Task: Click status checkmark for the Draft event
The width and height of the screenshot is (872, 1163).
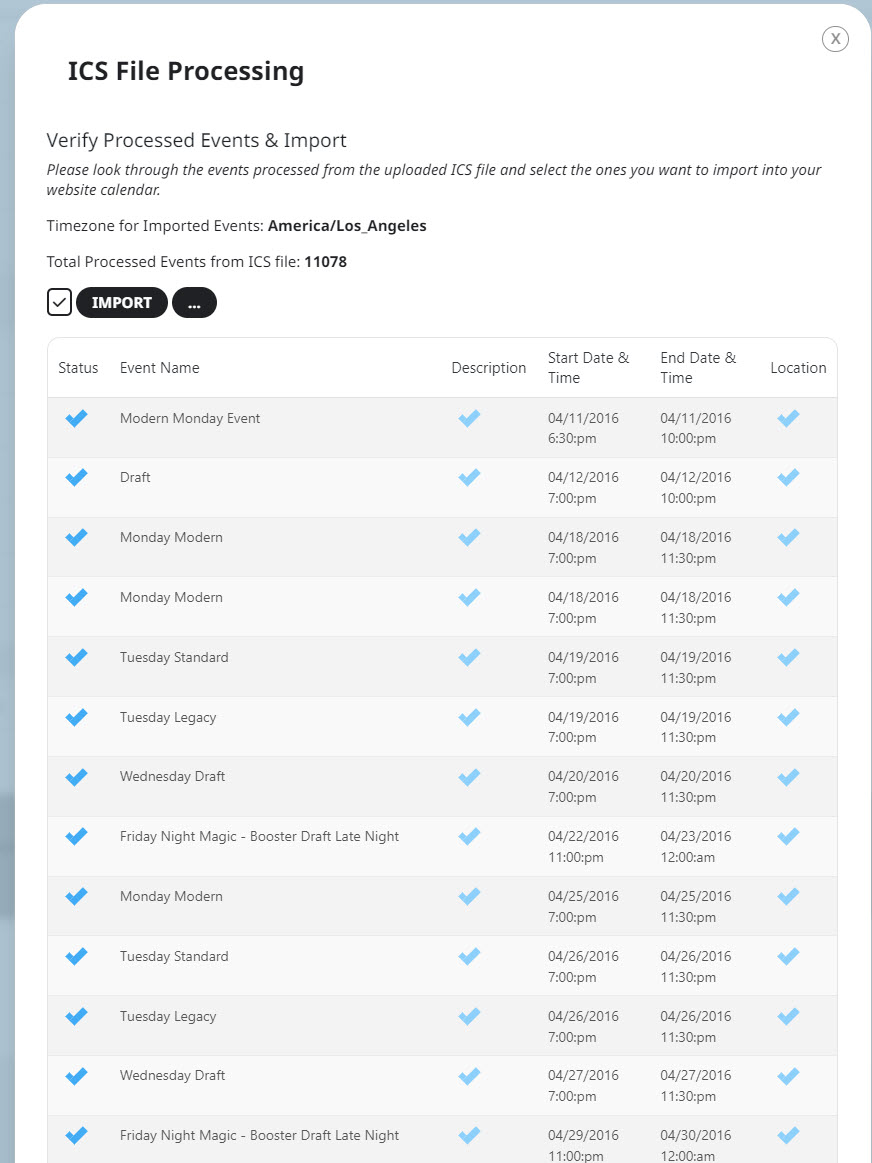Action: tap(76, 478)
